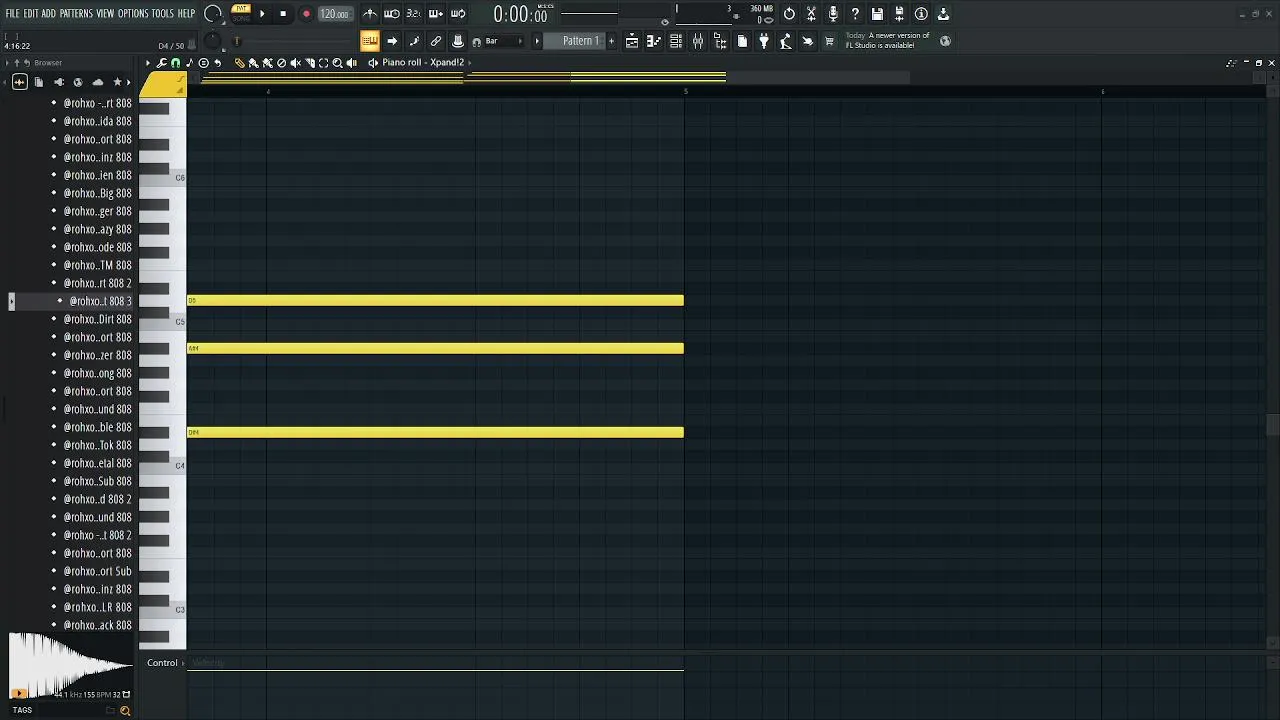Image resolution: width=1280 pixels, height=720 pixels.
Task: Open the cloud tab in Browser
Action: coord(97,82)
